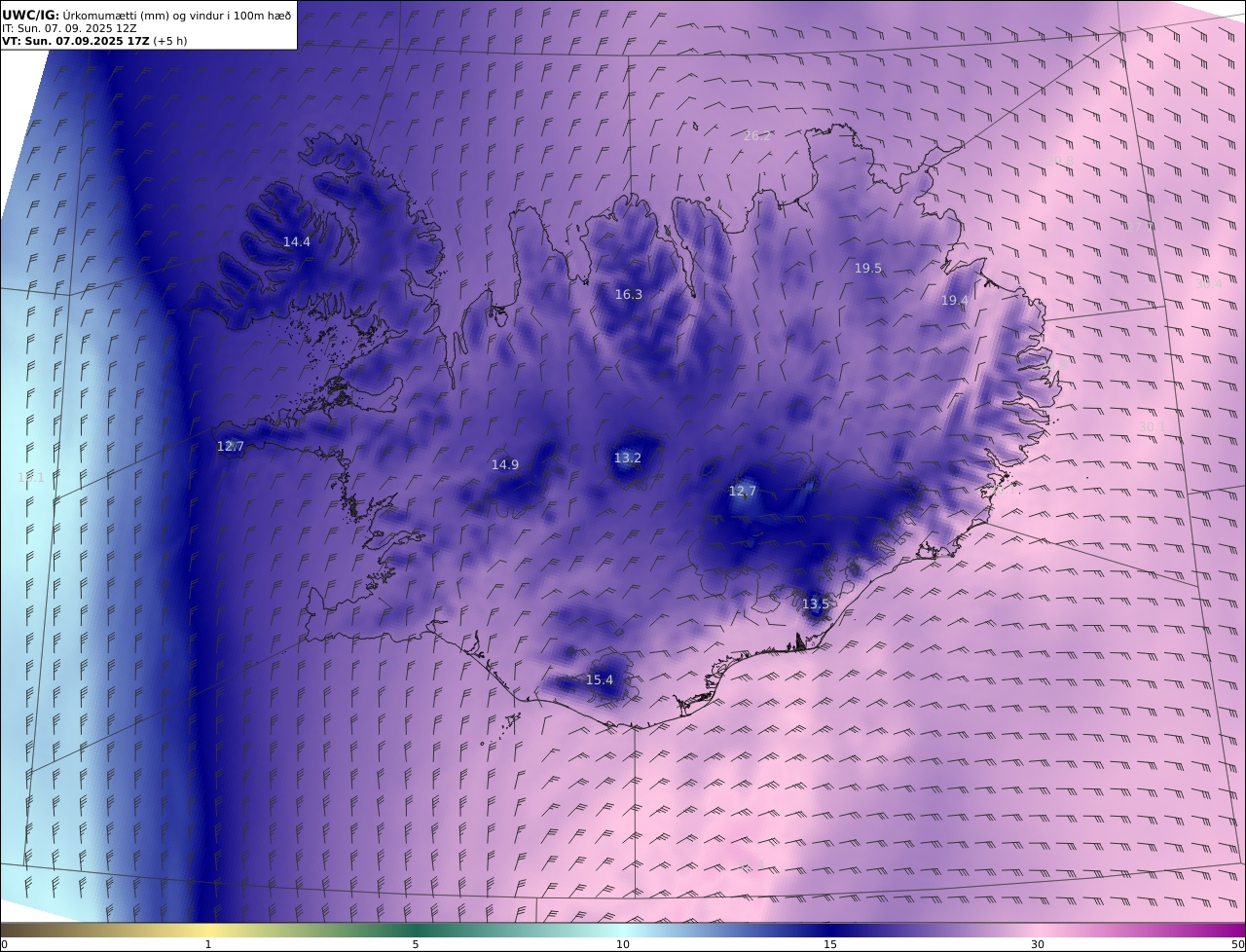This screenshot has height=952, width=1246.
Task: Click the 13.5 value near the southeast coast
Action: tap(816, 604)
